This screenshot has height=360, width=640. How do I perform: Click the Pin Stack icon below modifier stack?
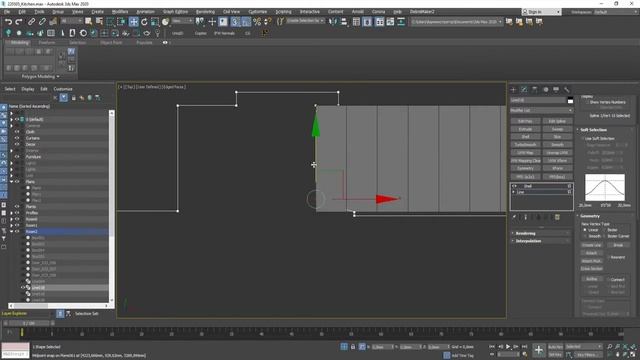click(x=514, y=217)
